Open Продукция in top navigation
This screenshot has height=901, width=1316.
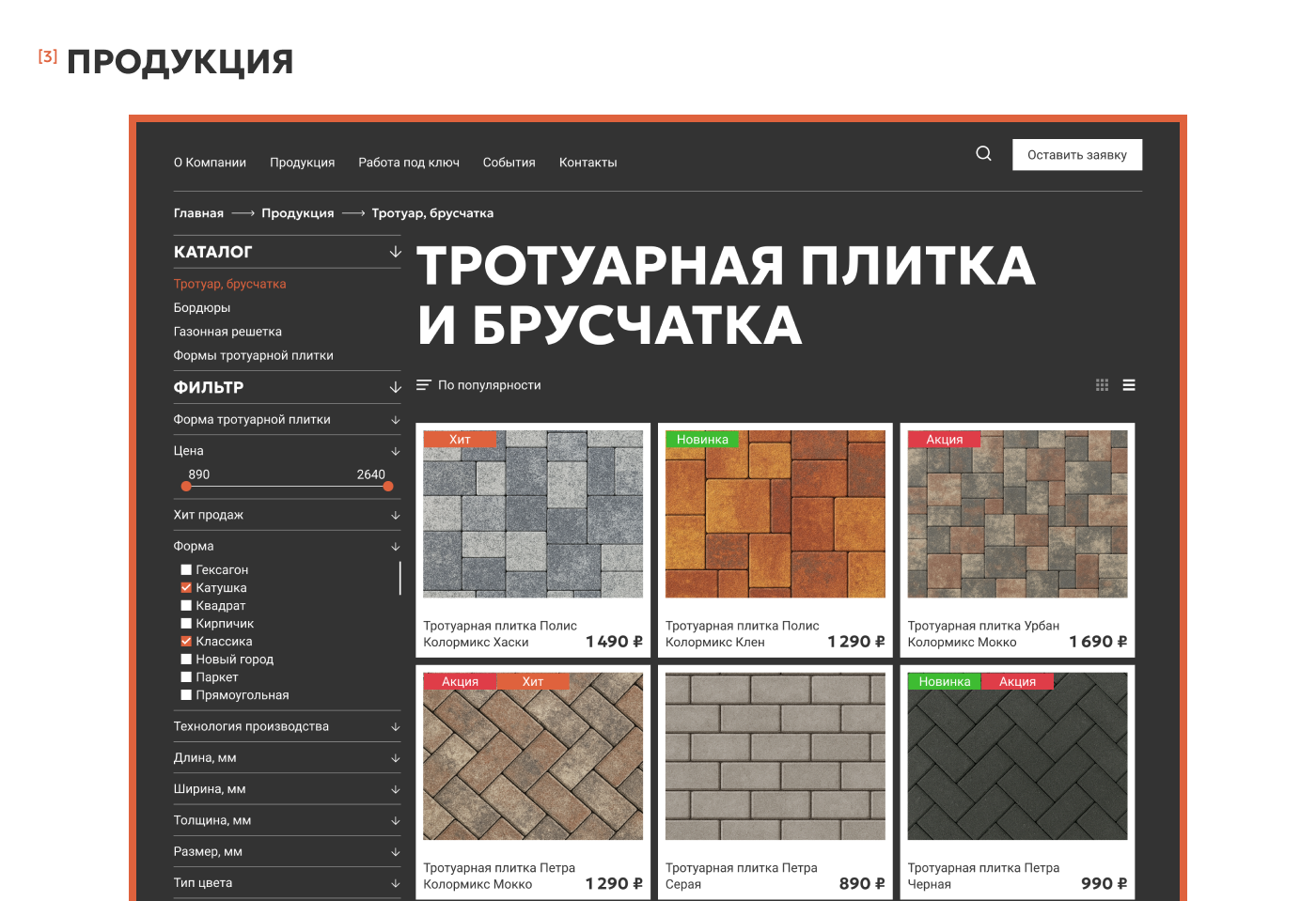pyautogui.click(x=302, y=163)
